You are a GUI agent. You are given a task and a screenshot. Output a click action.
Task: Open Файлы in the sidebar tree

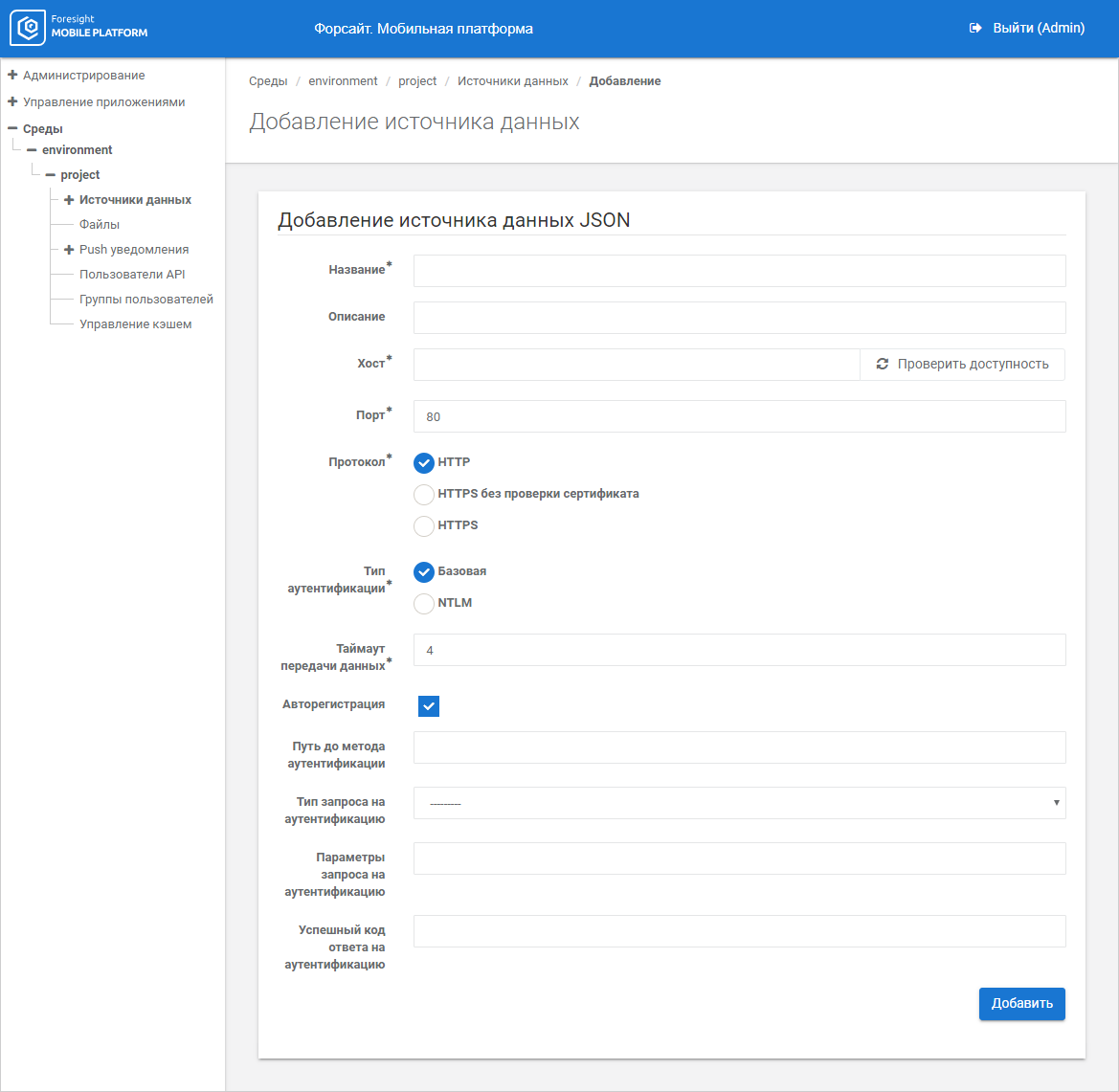point(100,225)
